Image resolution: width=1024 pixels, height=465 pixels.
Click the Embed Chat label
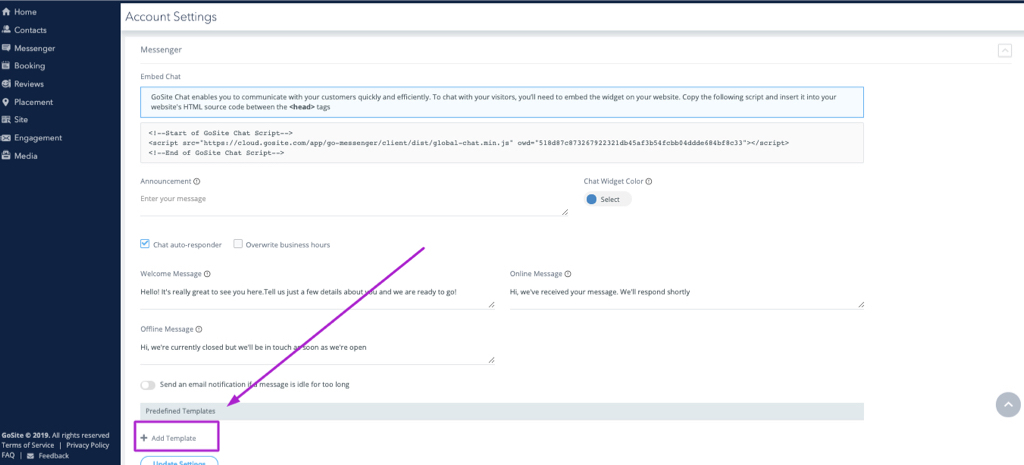point(161,76)
